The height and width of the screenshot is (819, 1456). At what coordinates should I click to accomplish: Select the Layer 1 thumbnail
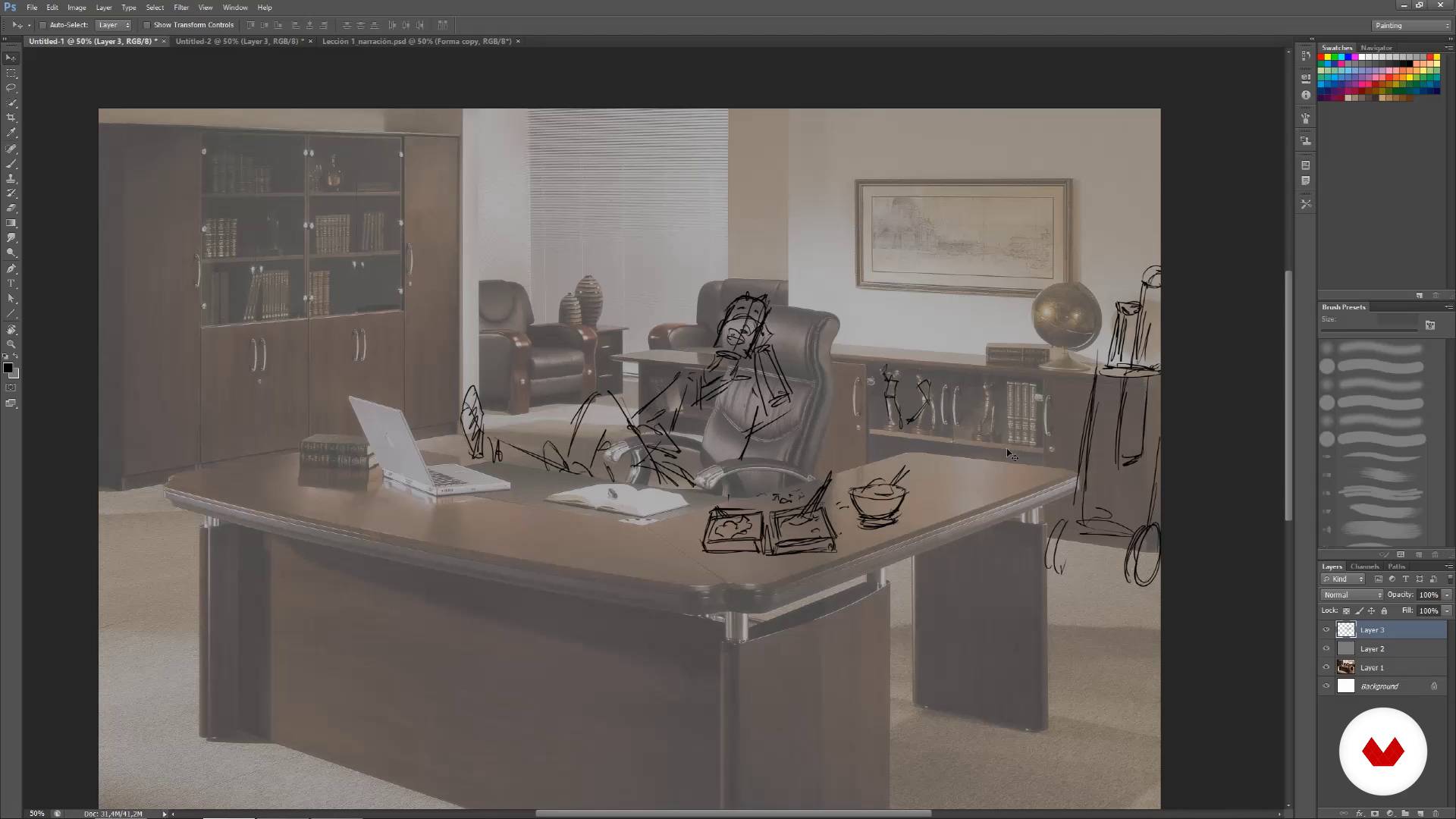(1346, 667)
